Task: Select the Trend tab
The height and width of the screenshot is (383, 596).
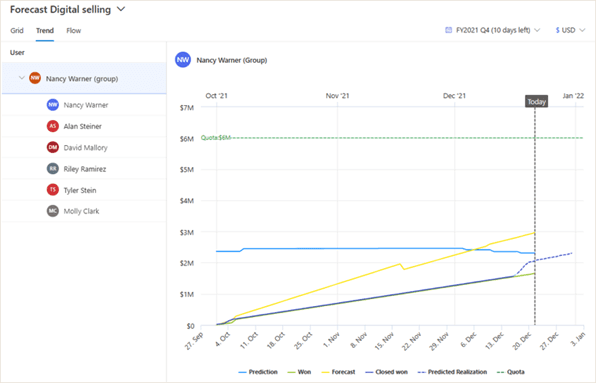Action: tap(45, 30)
